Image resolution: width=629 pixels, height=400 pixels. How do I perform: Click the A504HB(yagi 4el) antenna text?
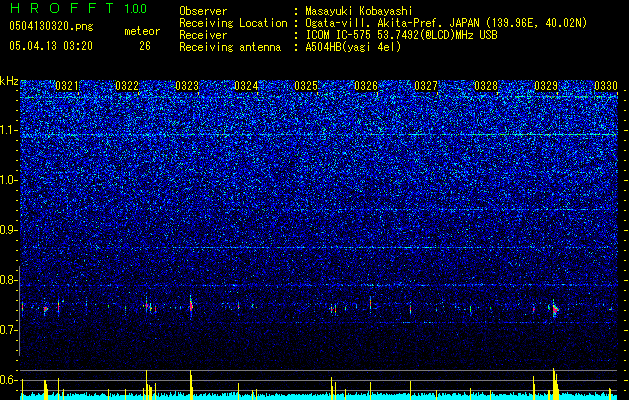point(353,47)
